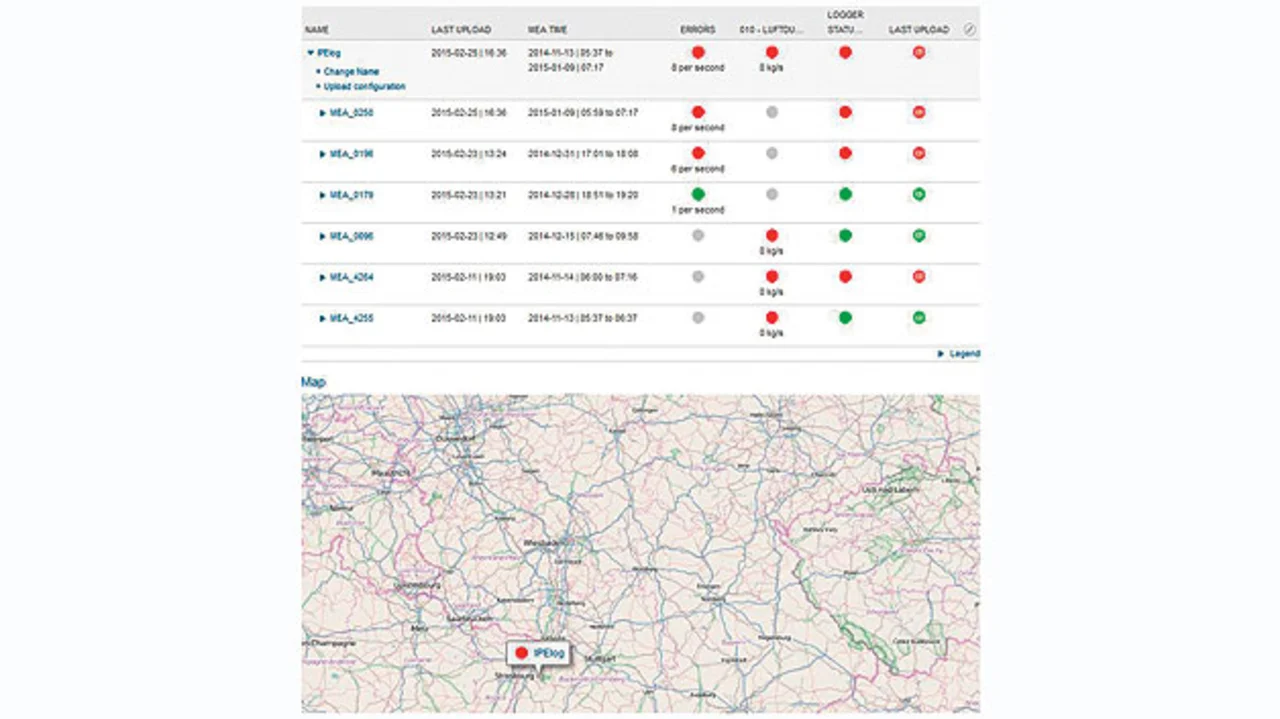Expand the MEA_0179 row
Viewport: 1280px width, 719px height.
[x=323, y=195]
